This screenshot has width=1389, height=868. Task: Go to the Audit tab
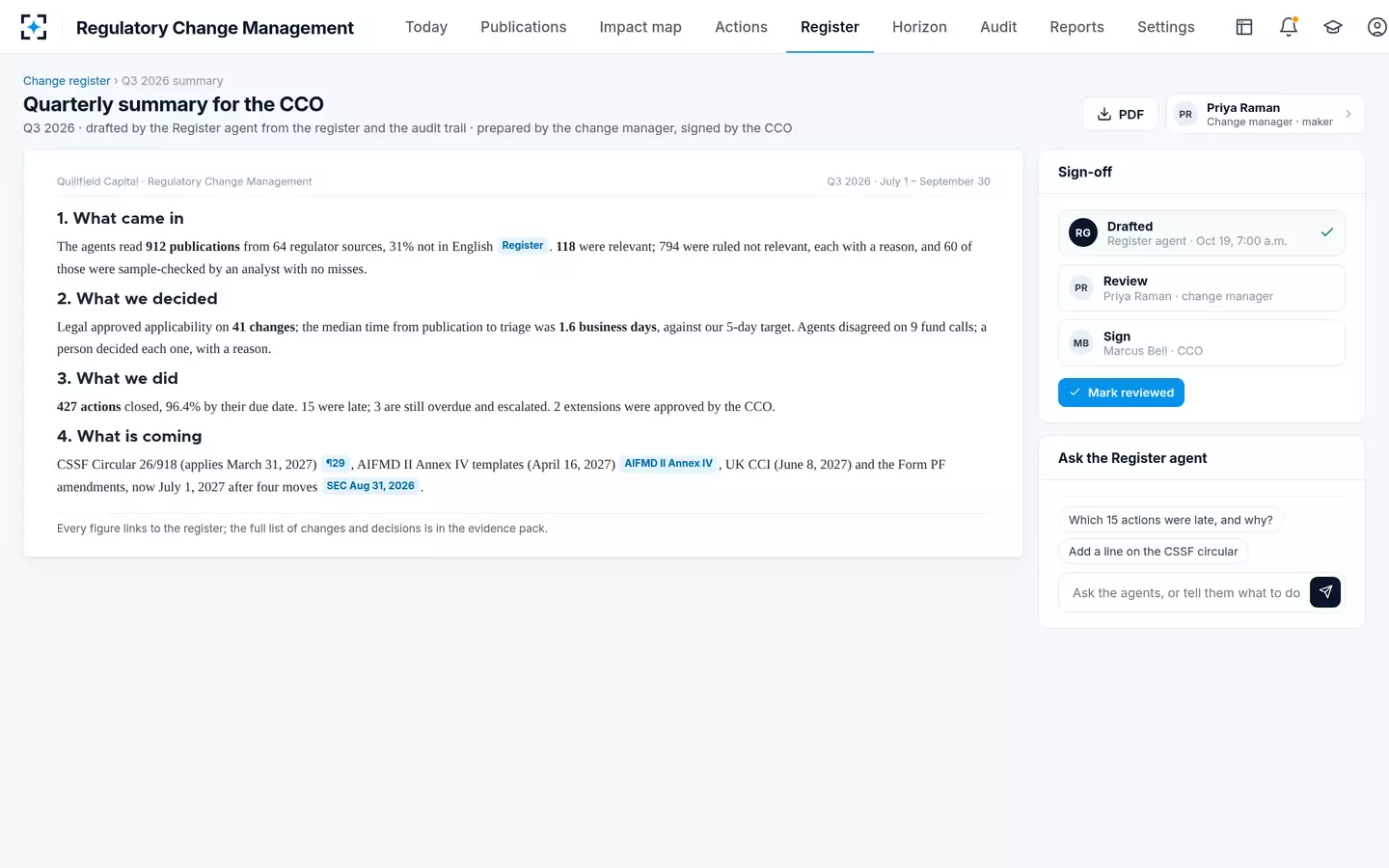(998, 27)
